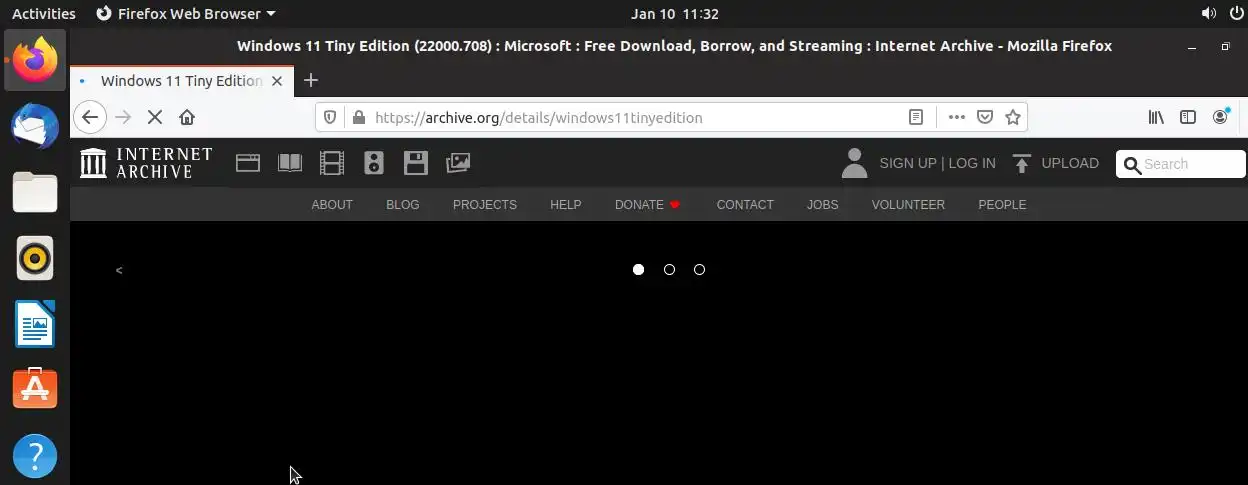Open the Texts book icon

(x=290, y=163)
